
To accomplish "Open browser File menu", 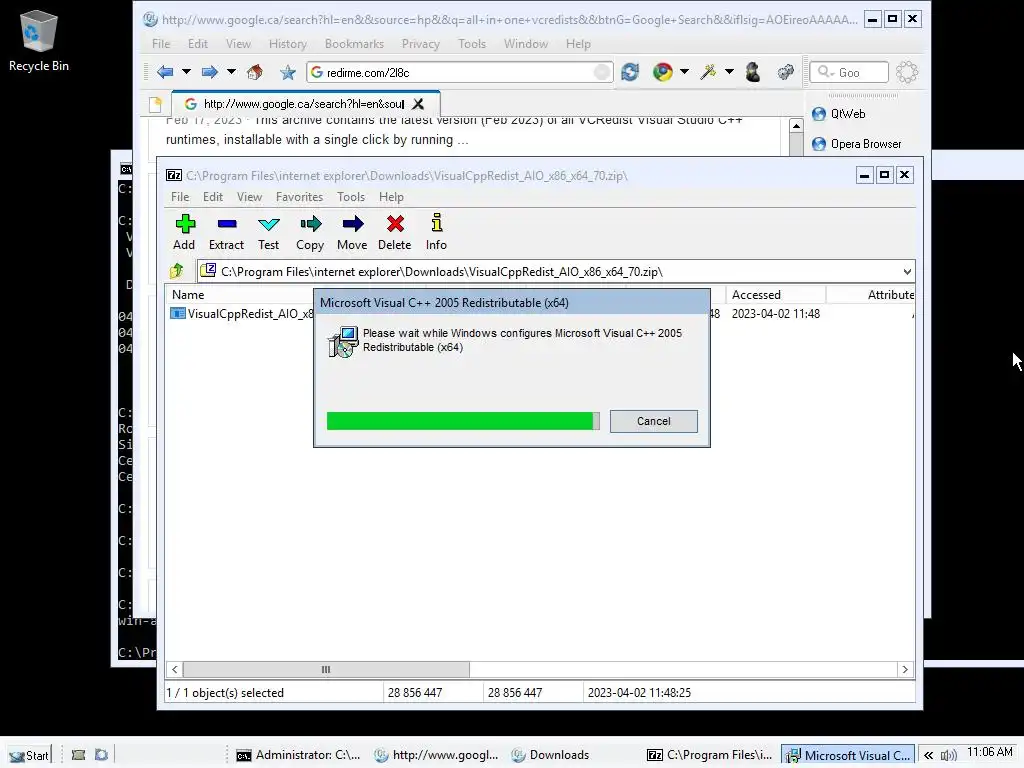I will tap(161, 44).
